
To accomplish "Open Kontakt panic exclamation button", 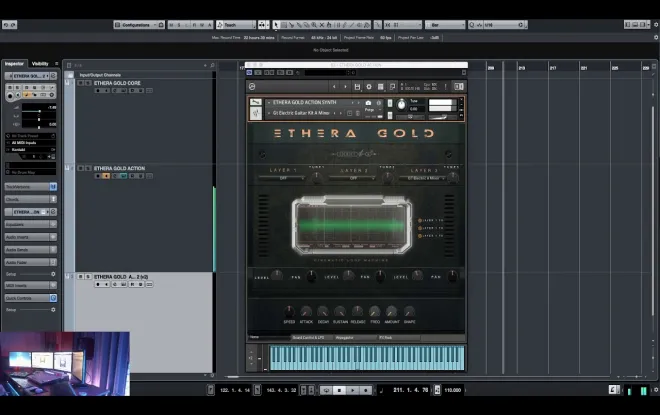I will point(445,87).
